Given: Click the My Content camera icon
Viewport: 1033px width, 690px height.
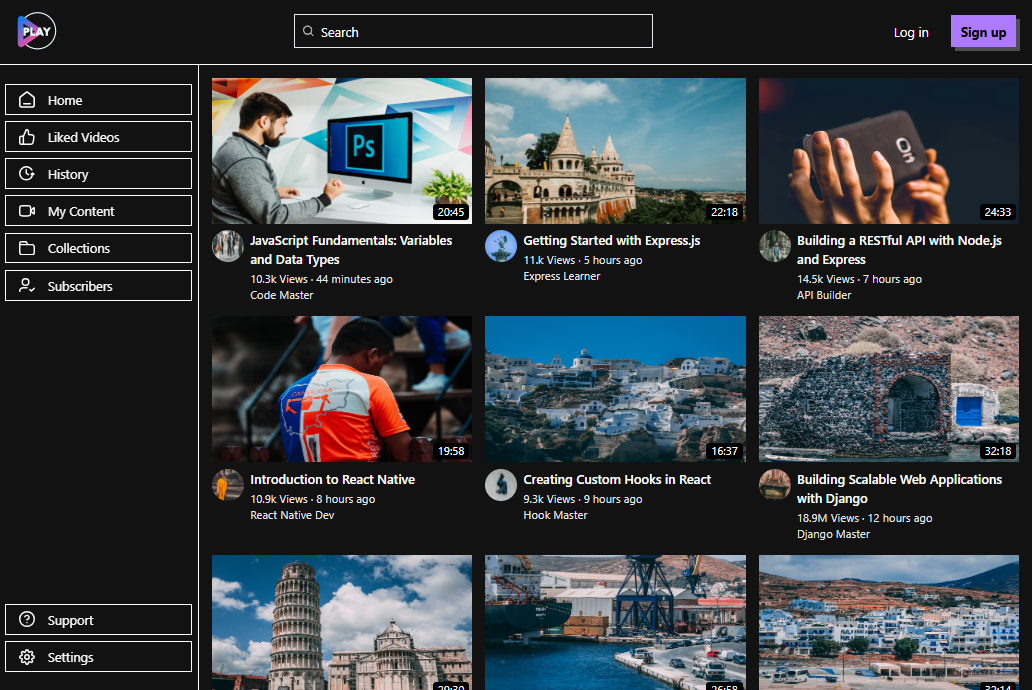Looking at the screenshot, I should pyautogui.click(x=27, y=211).
